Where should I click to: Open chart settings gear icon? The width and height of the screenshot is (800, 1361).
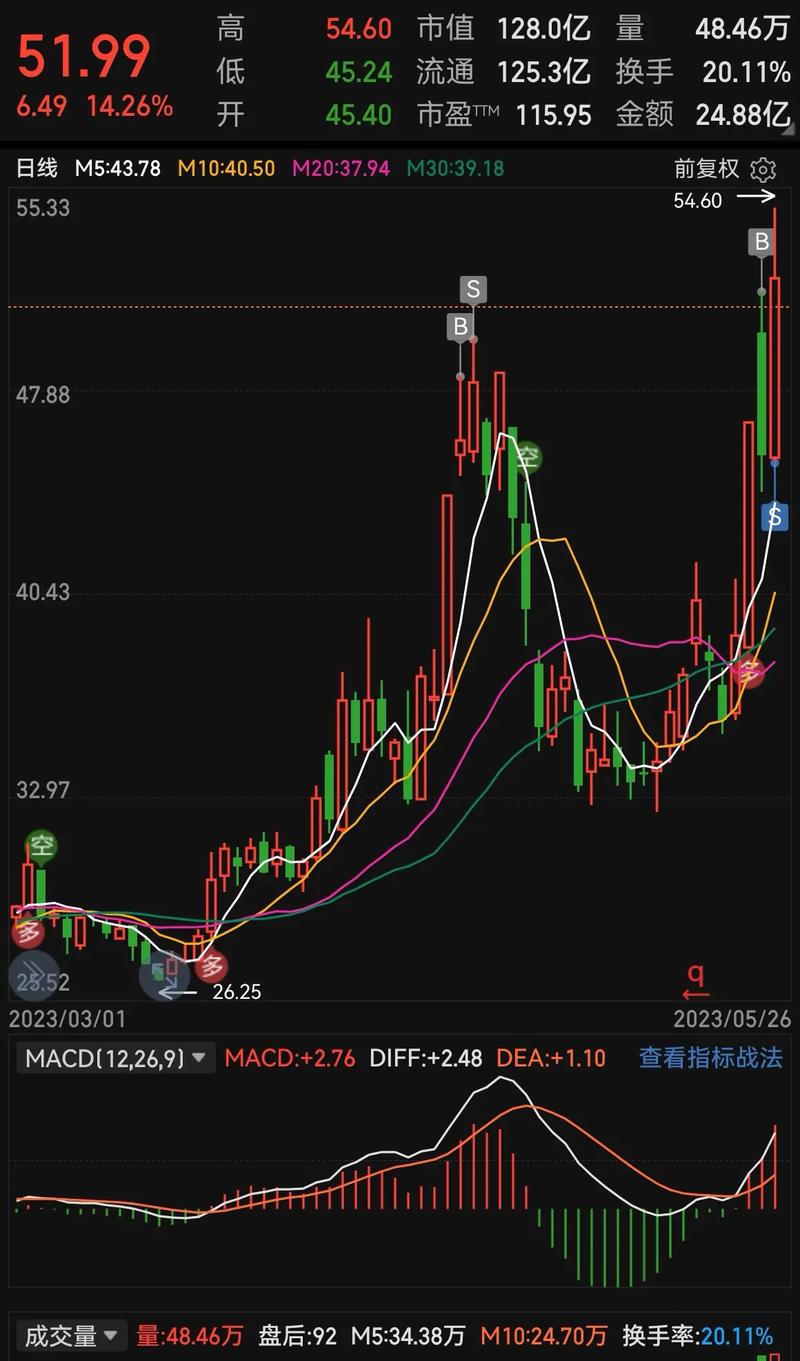tap(763, 168)
